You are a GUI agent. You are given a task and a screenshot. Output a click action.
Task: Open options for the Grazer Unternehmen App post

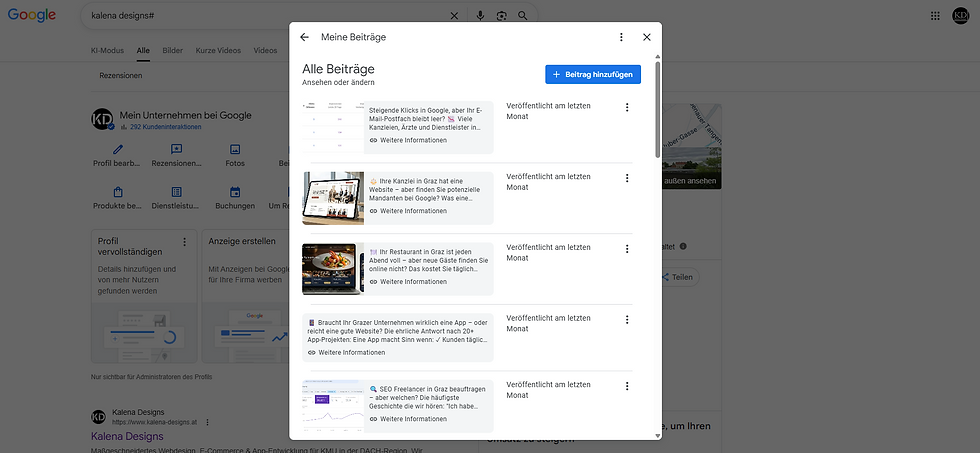[627, 319]
